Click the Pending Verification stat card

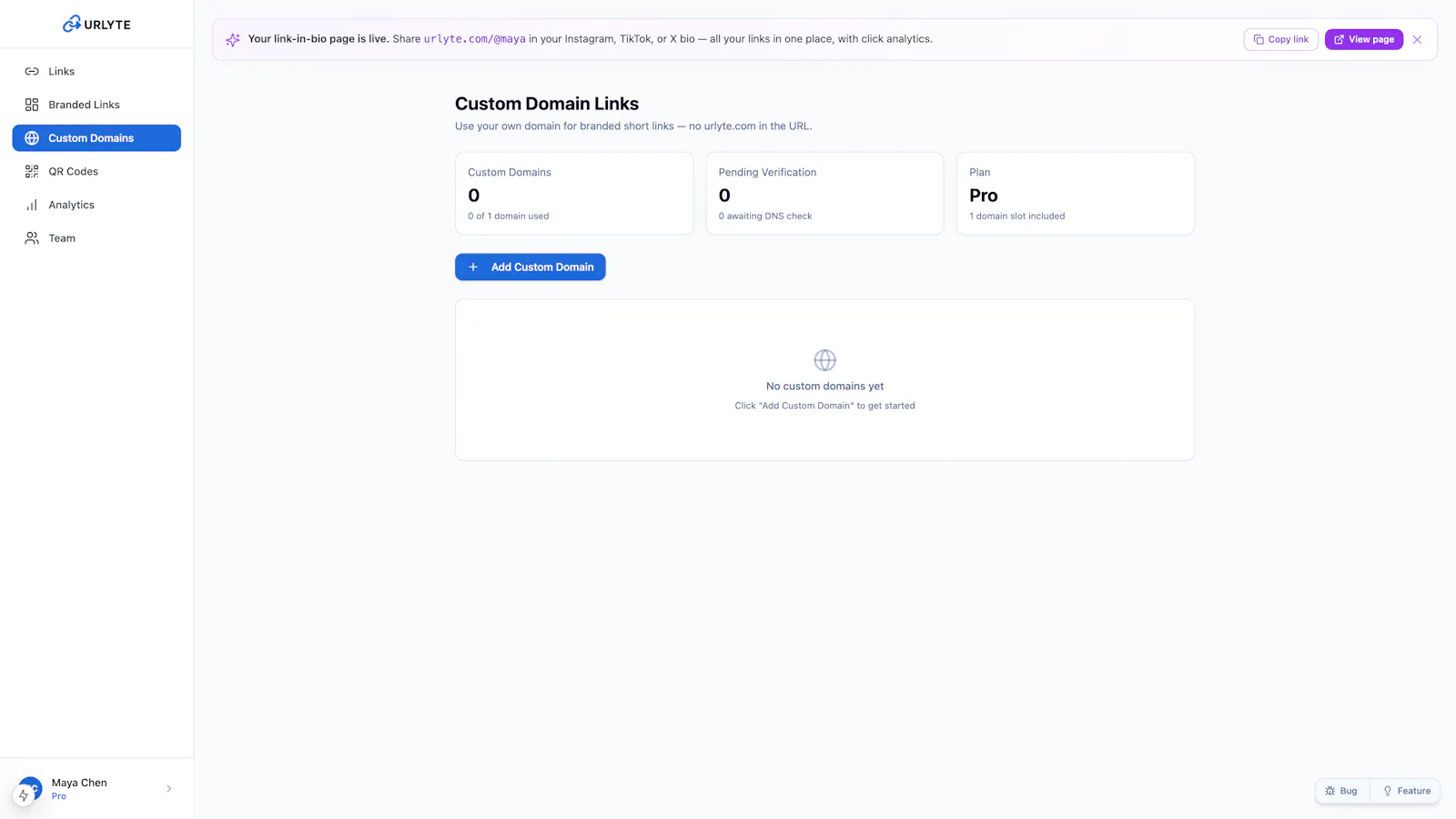tap(824, 193)
